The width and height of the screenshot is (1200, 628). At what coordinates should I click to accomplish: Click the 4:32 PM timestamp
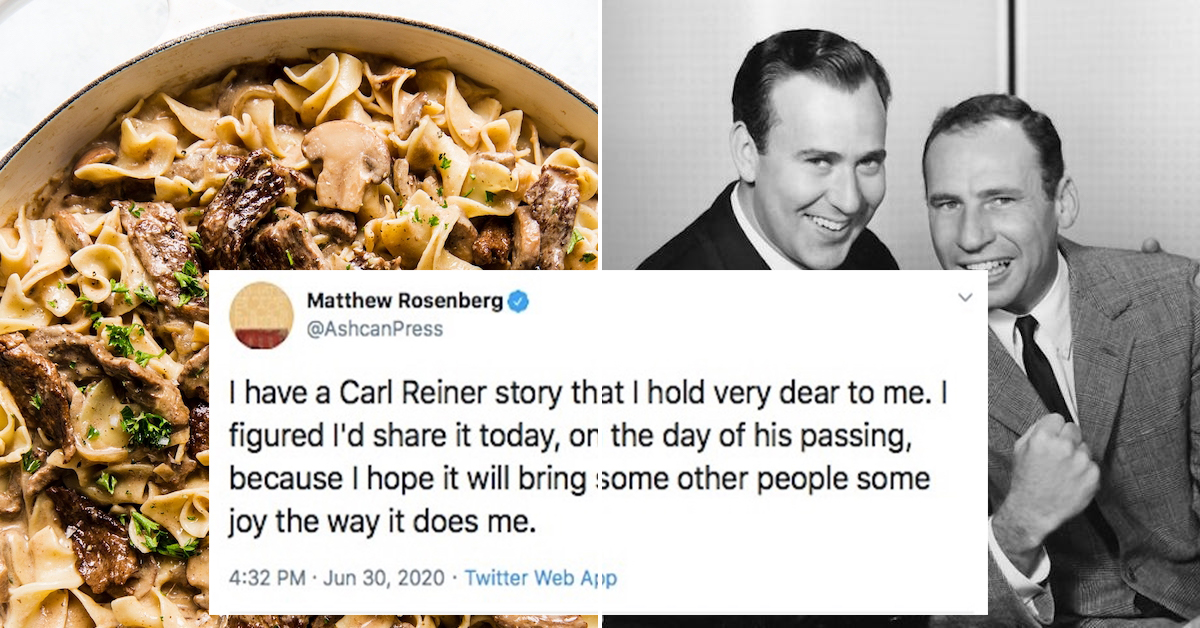click(x=264, y=578)
